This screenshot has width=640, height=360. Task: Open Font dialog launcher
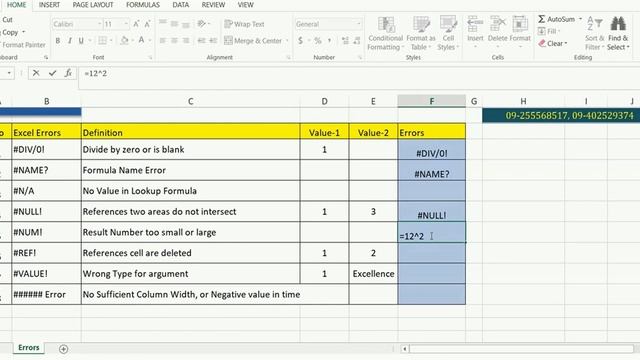pyautogui.click(x=150, y=58)
